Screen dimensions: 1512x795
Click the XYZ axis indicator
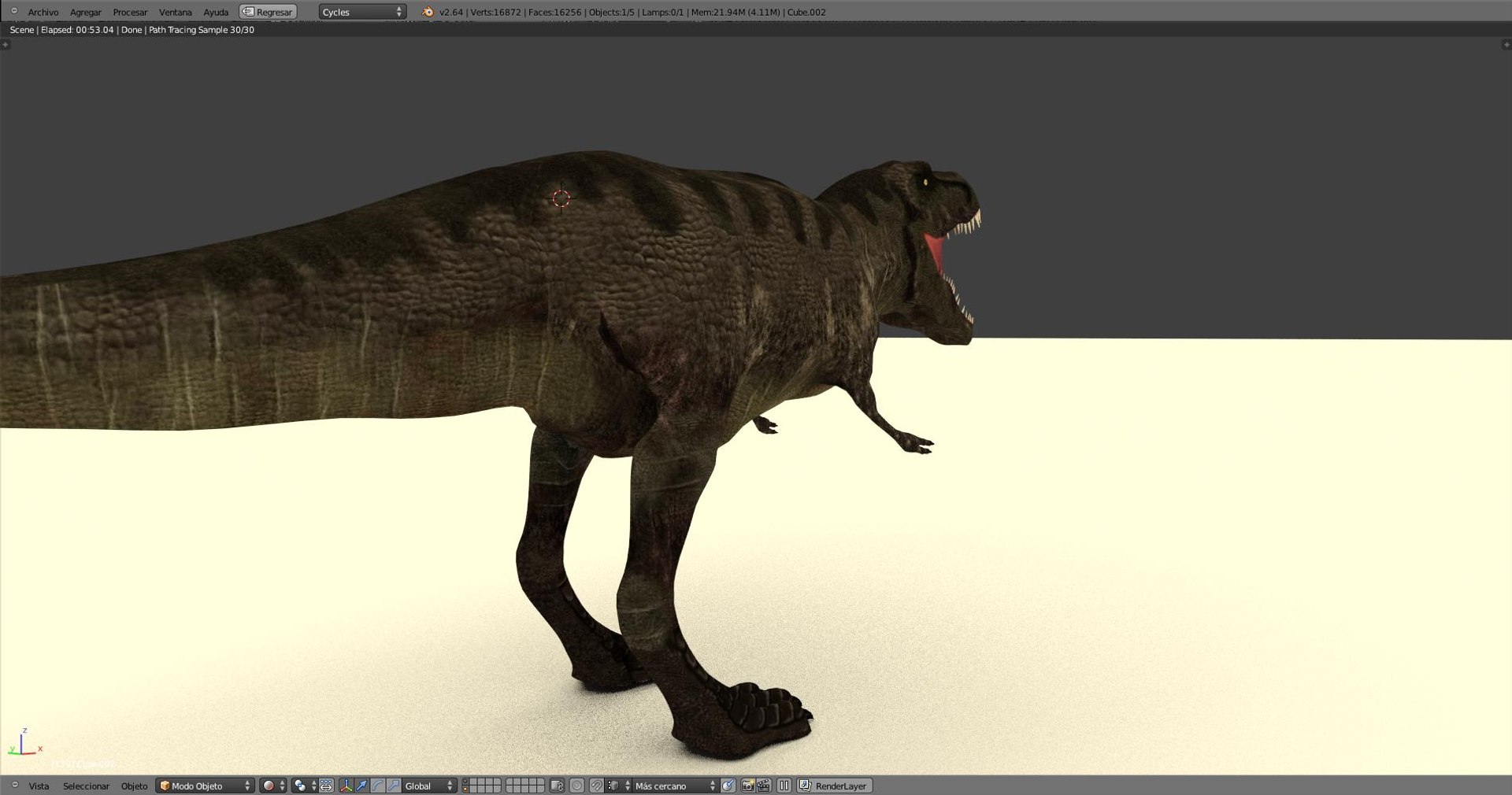(x=24, y=742)
